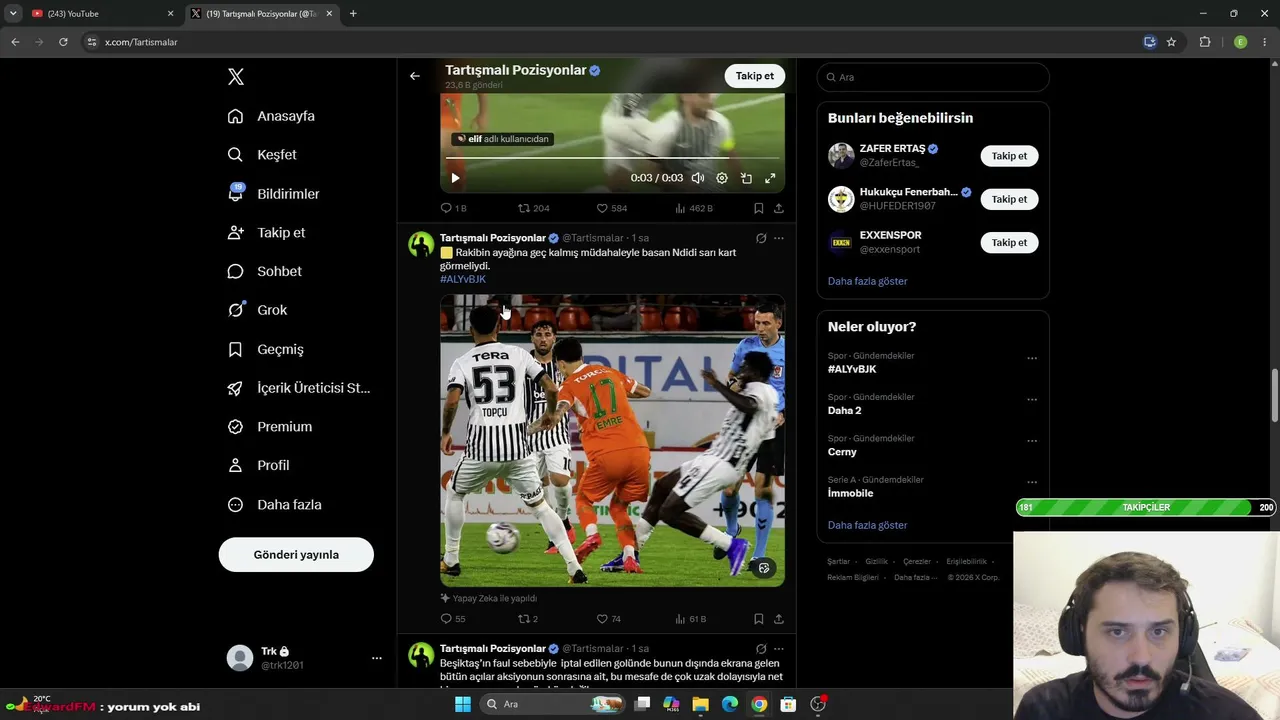Open Grok action on the Ndidi post
Viewport: 1280px width, 720px height.
click(761, 238)
